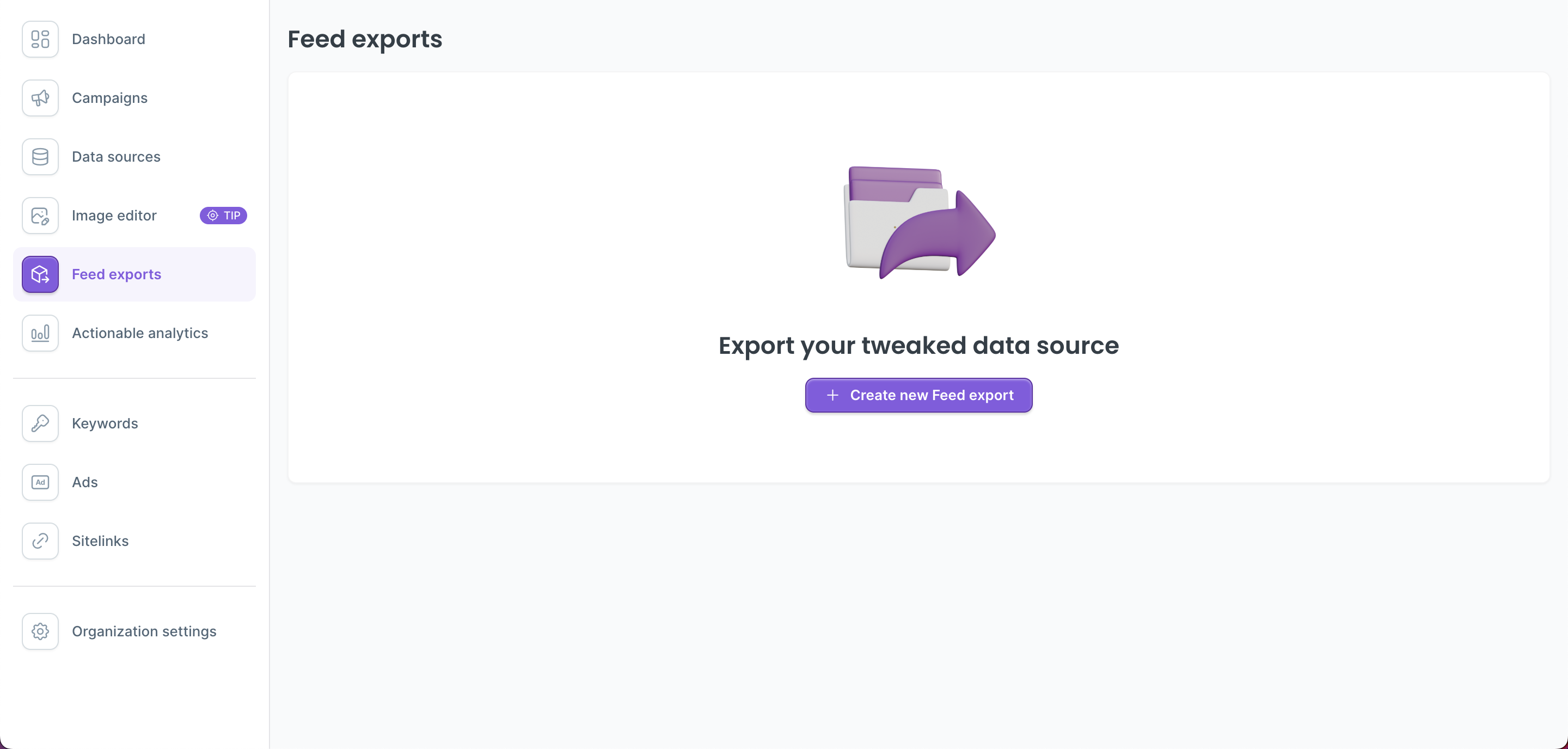Image resolution: width=1568 pixels, height=749 pixels.
Task: Select the Dashboard grid icon
Action: pos(40,38)
